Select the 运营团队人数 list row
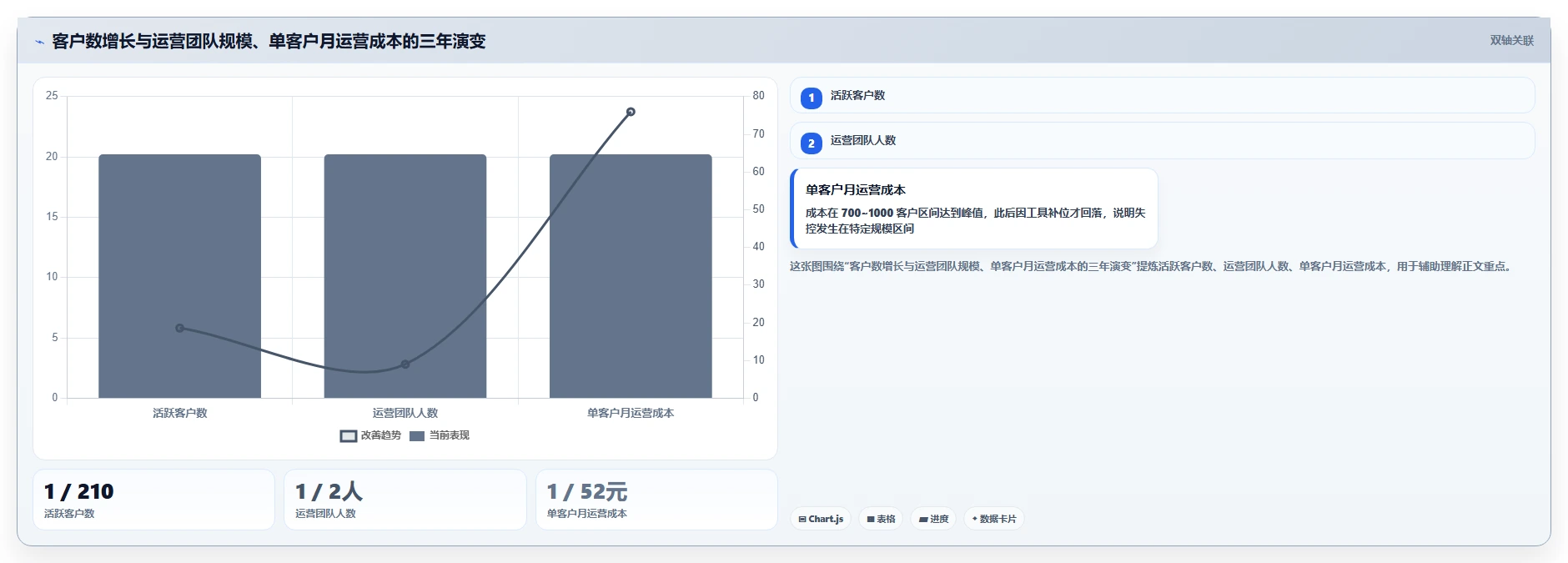Screen dimensions: 1568x563 point(1162,141)
